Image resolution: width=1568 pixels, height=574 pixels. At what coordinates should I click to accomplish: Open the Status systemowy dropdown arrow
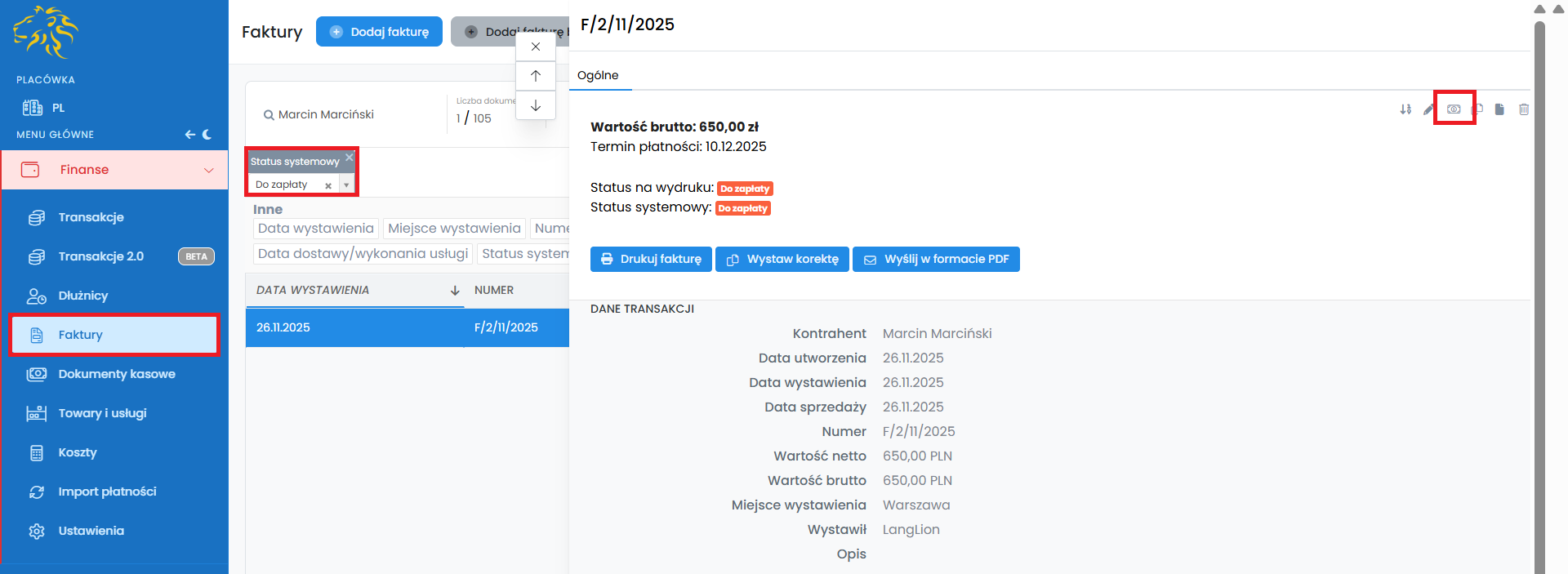pos(346,185)
